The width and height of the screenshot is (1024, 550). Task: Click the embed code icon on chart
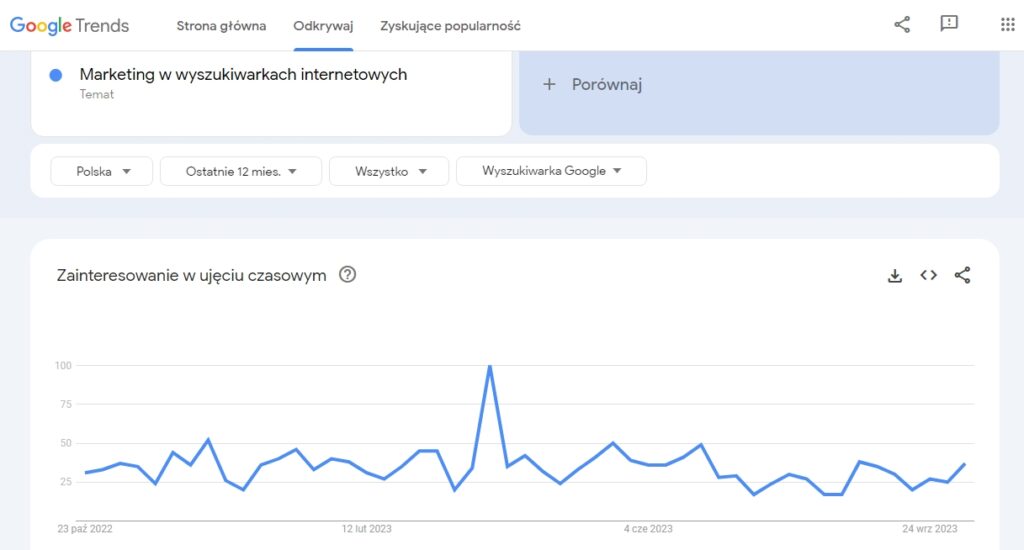coord(929,275)
